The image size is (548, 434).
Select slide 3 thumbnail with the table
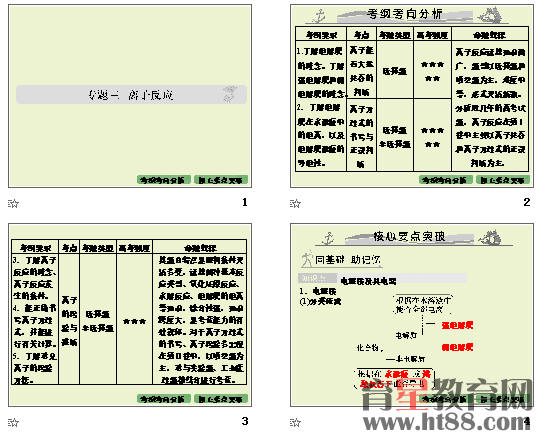[130, 315]
